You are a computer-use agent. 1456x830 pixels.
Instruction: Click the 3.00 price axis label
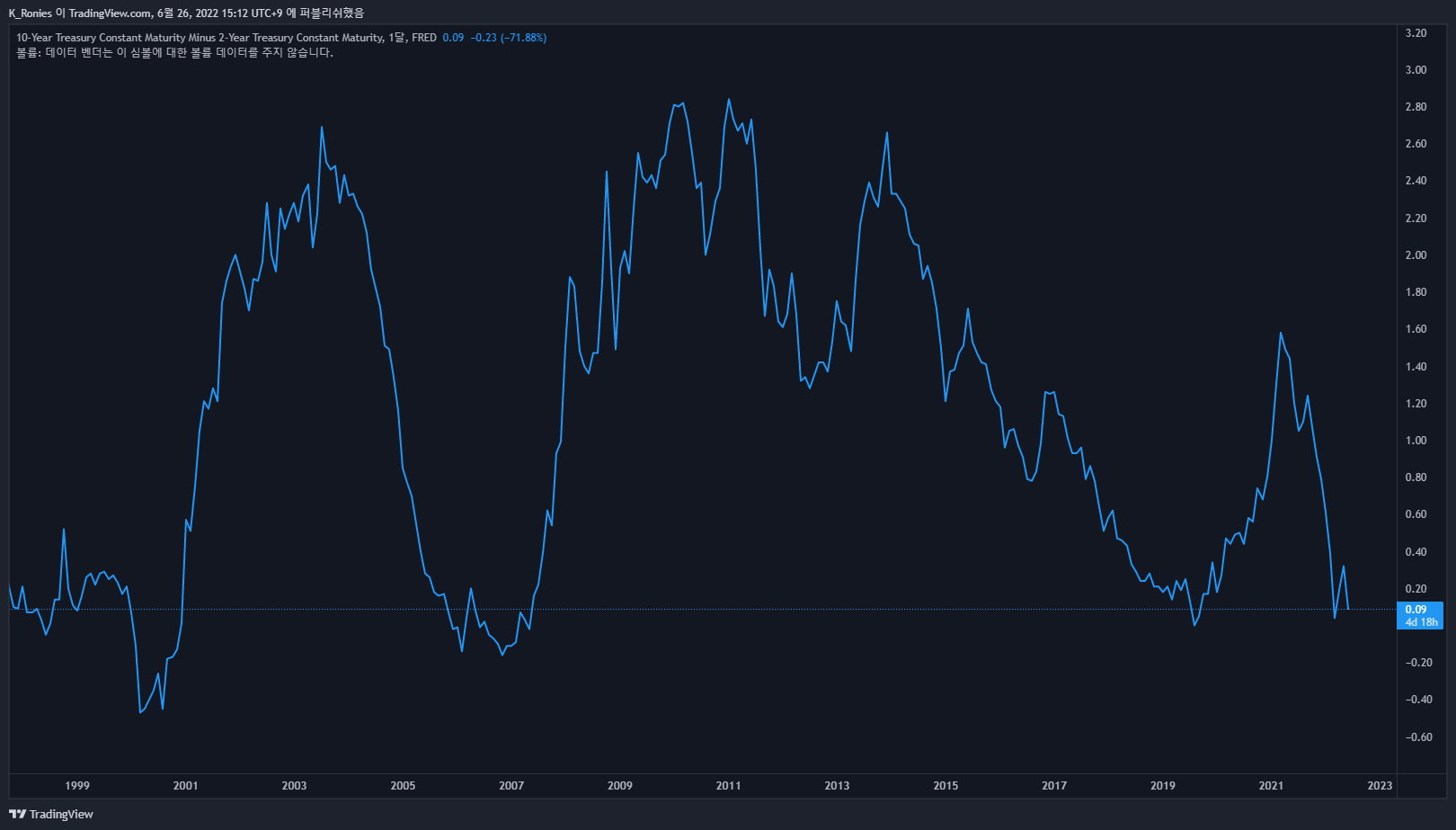click(x=1416, y=70)
